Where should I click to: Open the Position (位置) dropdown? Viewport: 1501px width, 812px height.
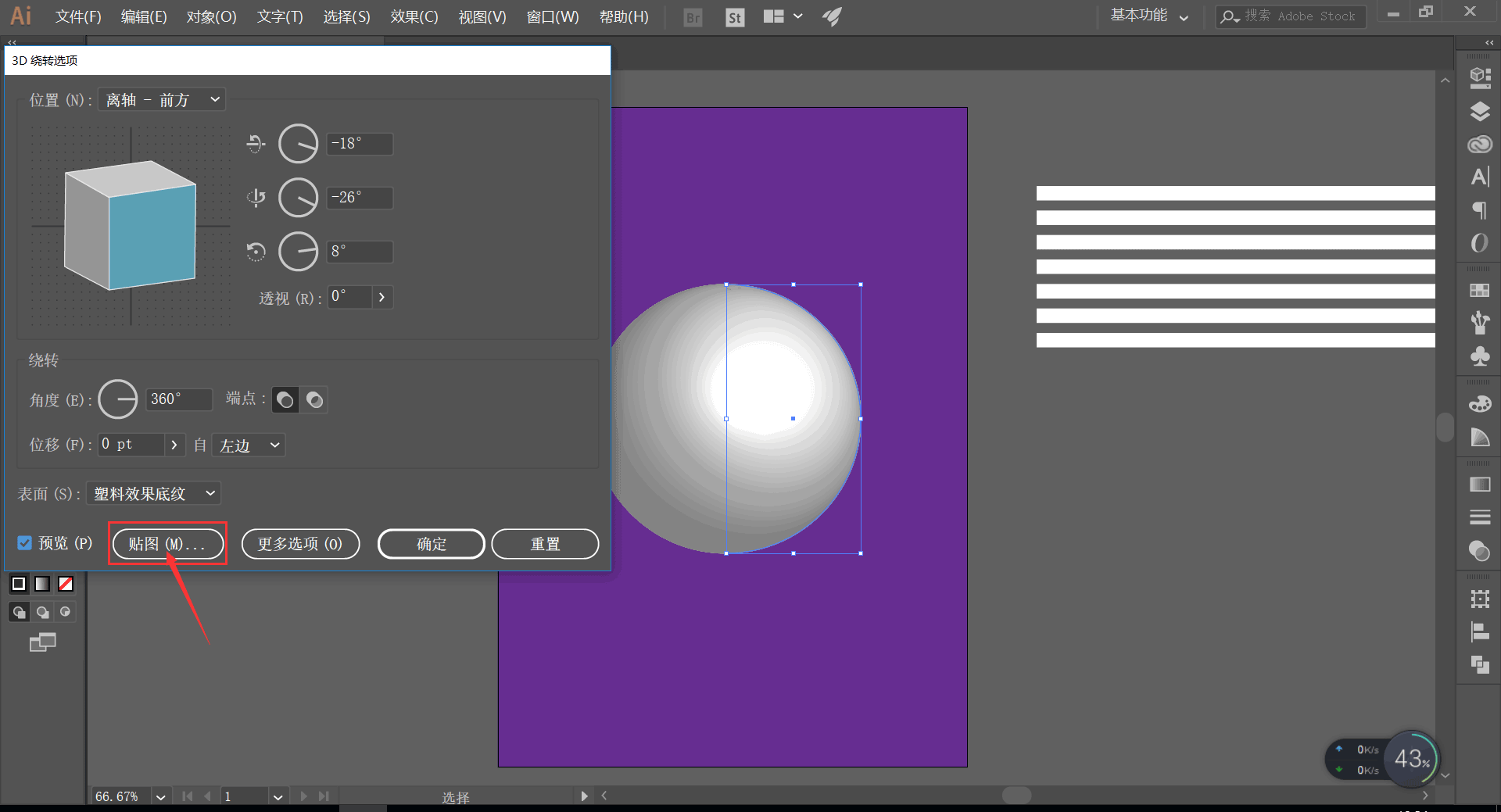click(162, 100)
